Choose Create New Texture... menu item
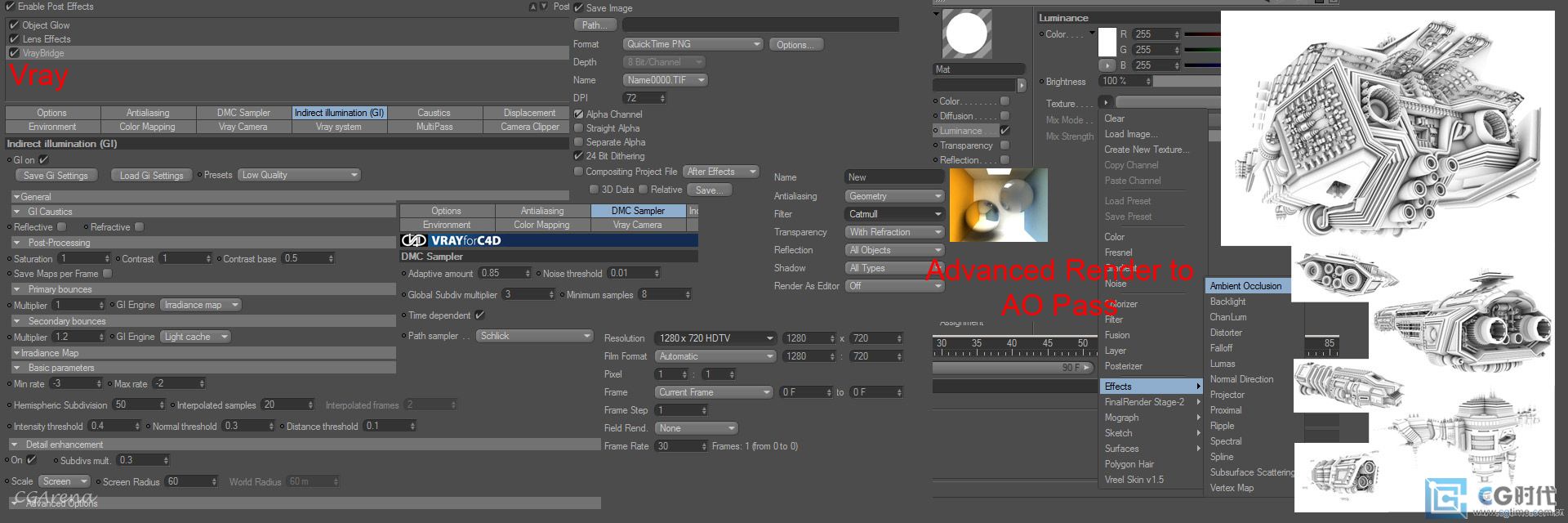The width and height of the screenshot is (1568, 523). click(x=1147, y=150)
